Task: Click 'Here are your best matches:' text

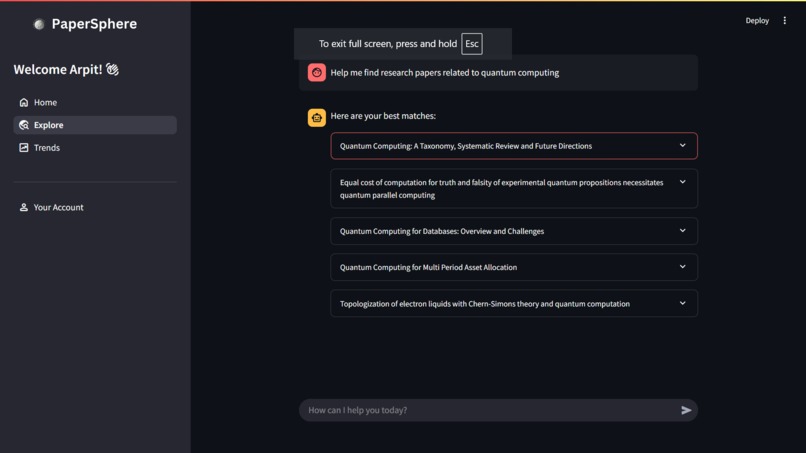Action: pyautogui.click(x=383, y=116)
